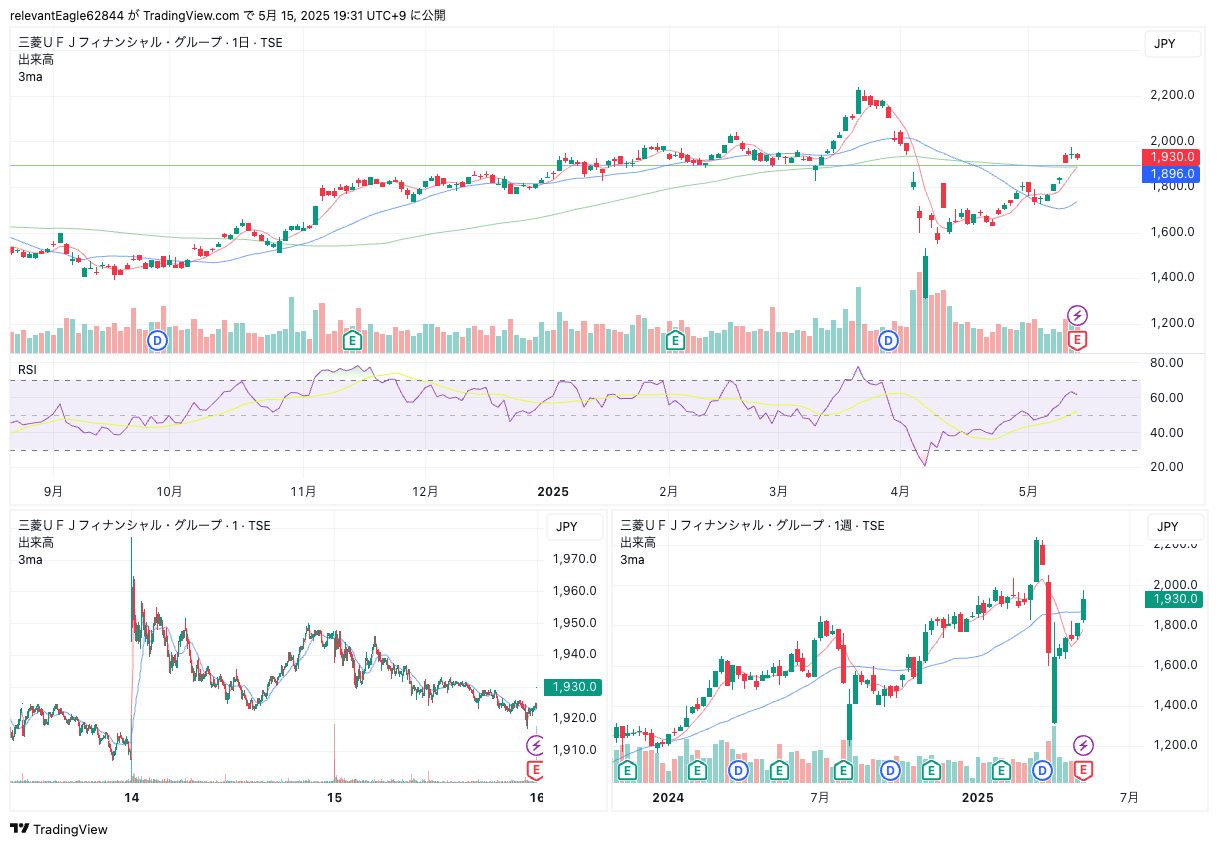1218x846 pixels.
Task: Click the publish info text at the top
Action: [x=228, y=15]
